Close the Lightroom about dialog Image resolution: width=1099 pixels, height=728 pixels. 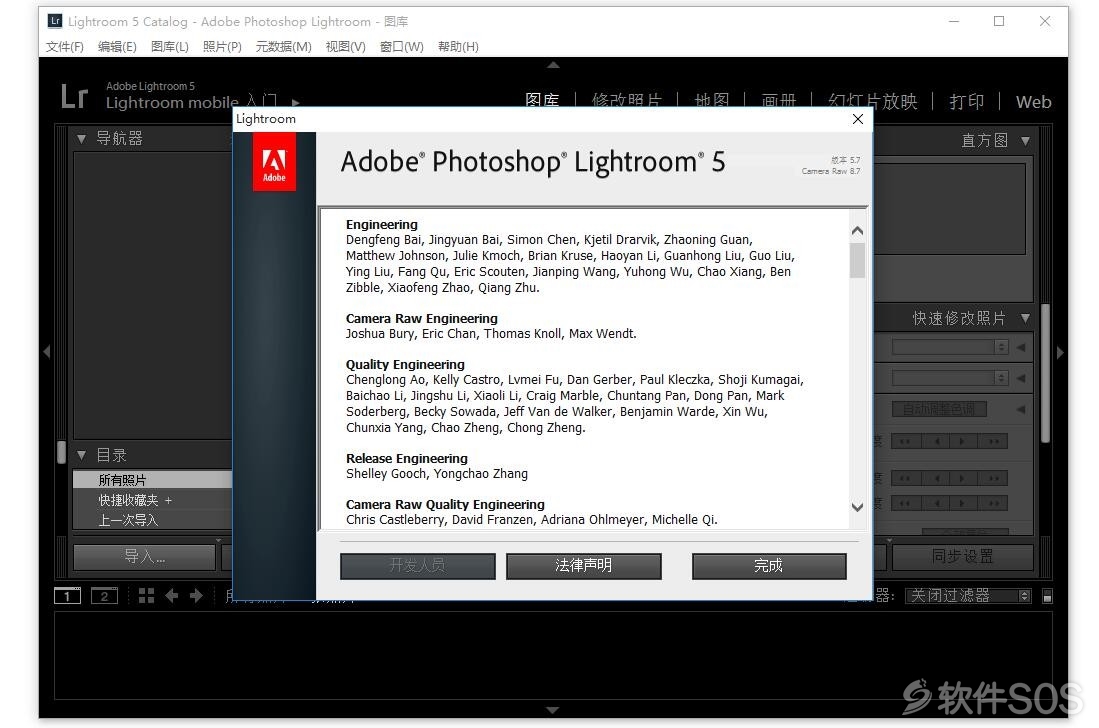(857, 119)
